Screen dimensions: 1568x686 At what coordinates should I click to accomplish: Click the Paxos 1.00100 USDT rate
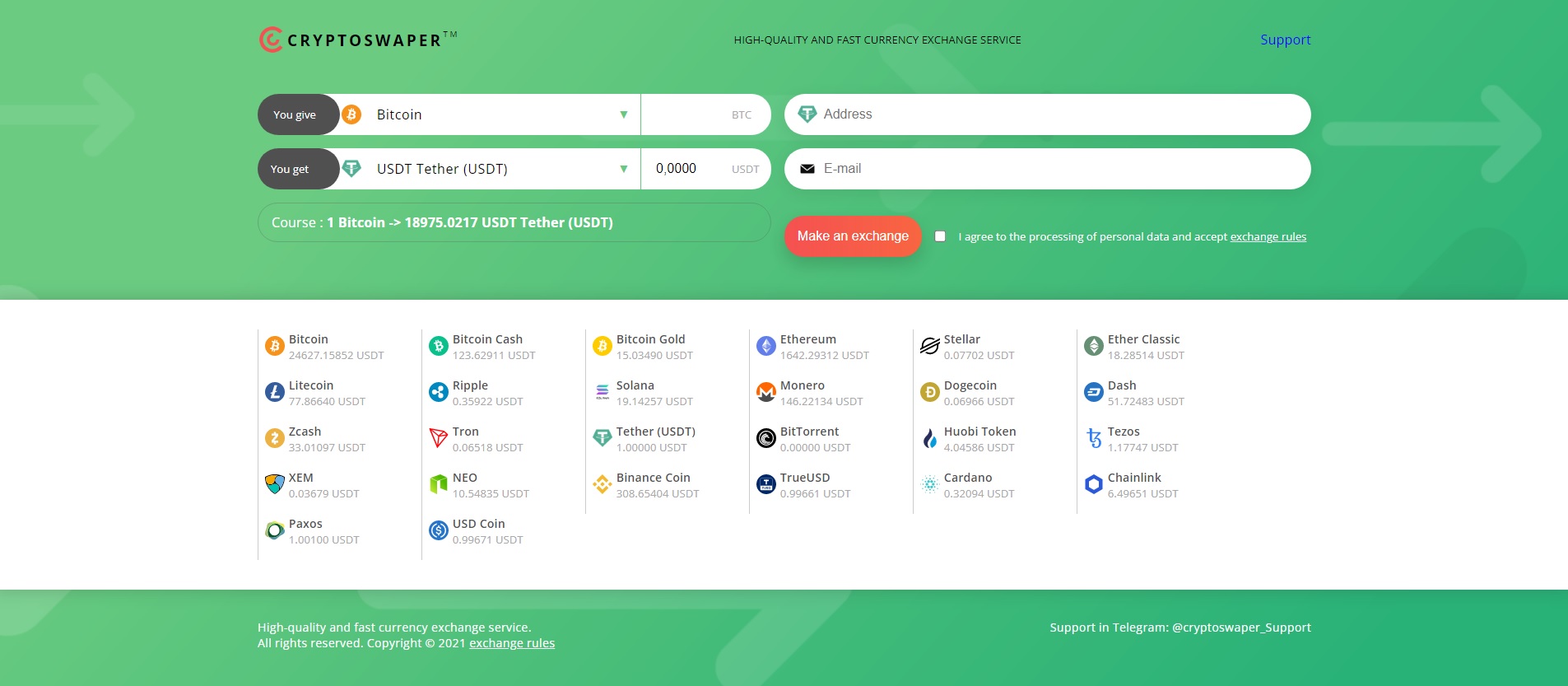click(x=324, y=540)
